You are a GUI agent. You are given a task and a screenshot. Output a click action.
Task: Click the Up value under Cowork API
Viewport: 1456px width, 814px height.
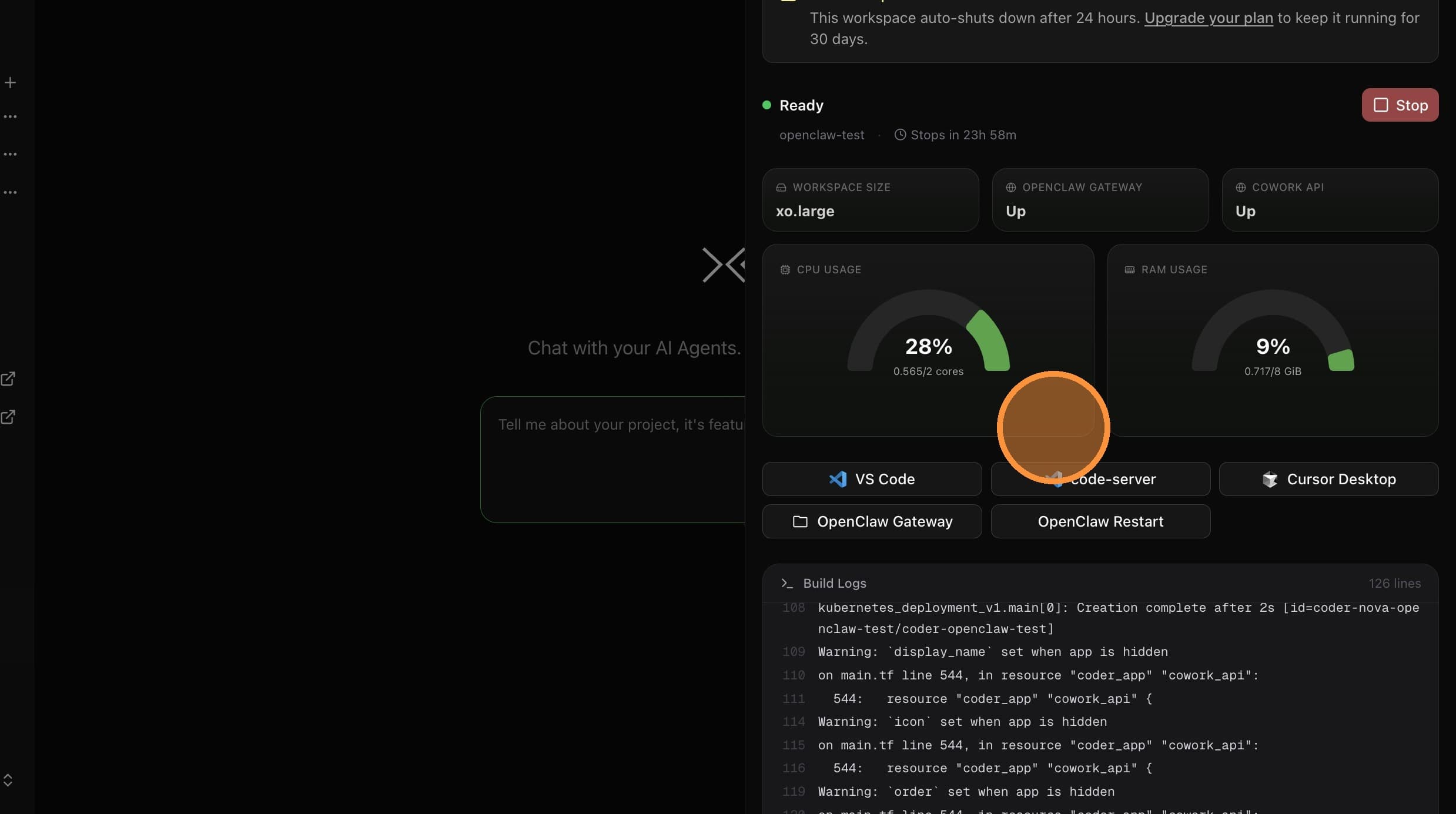pos(1245,211)
